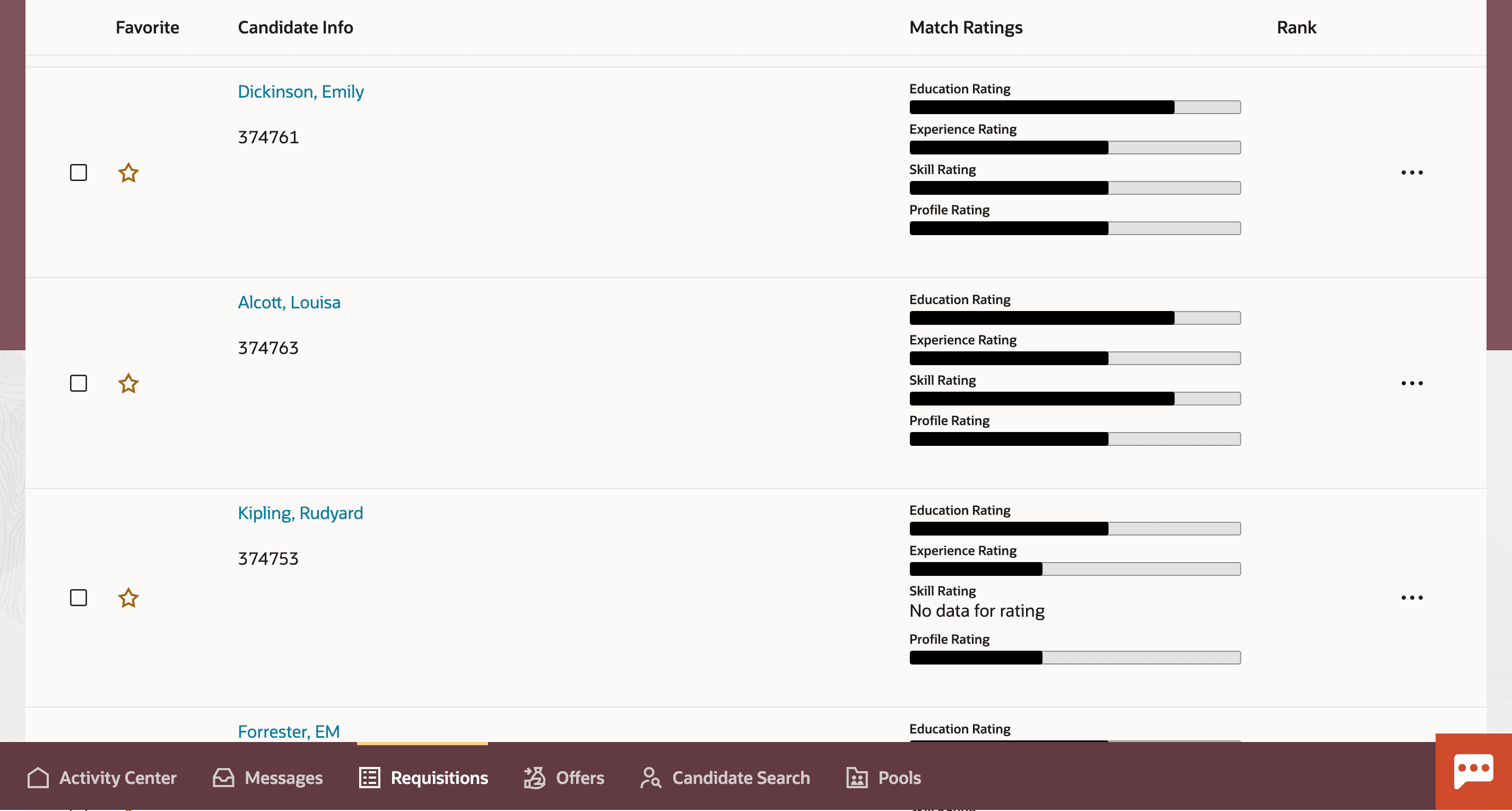Click the Match Ratings column header
The height and width of the screenshot is (811, 1512).
966,28
